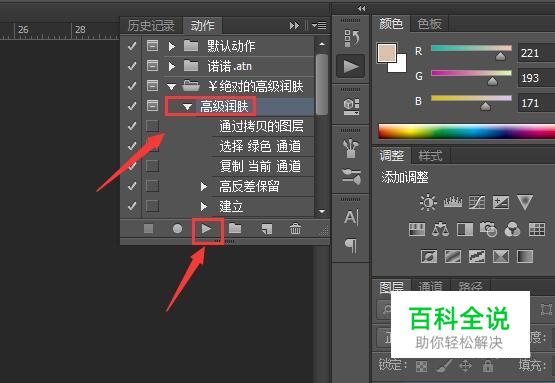Add a Levels adjustment
Viewport: 555px width, 383px height.
pyautogui.click(x=453, y=202)
